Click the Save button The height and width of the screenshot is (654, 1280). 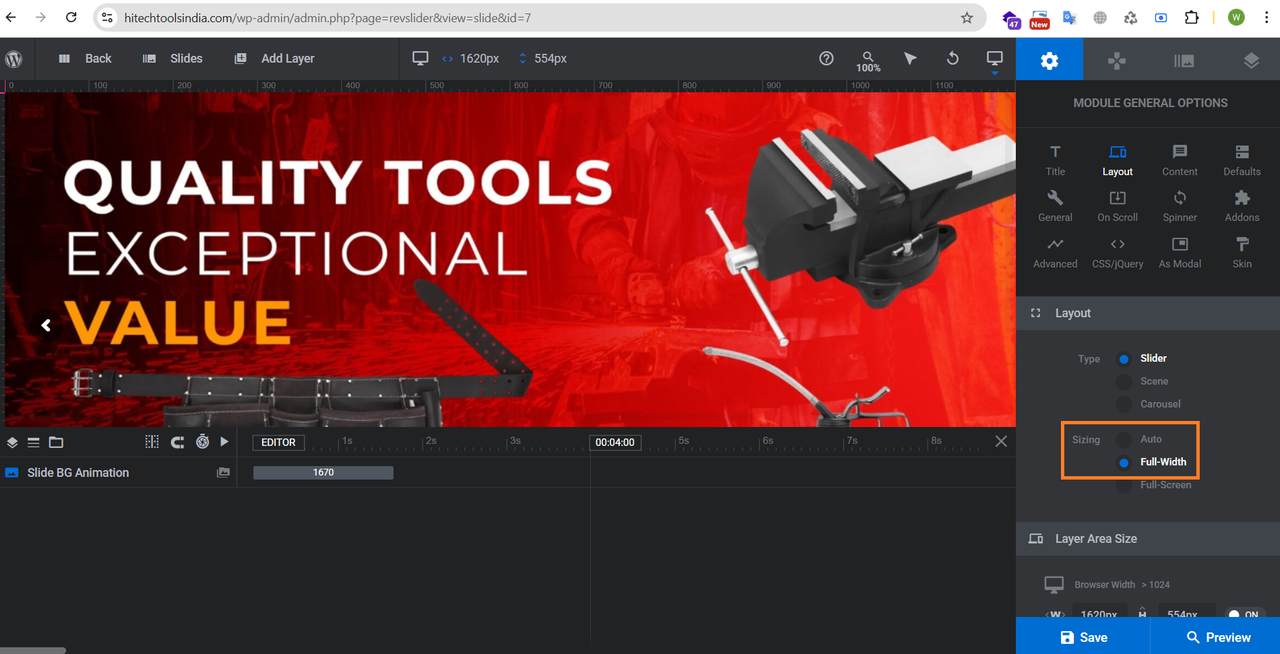tap(1083, 636)
